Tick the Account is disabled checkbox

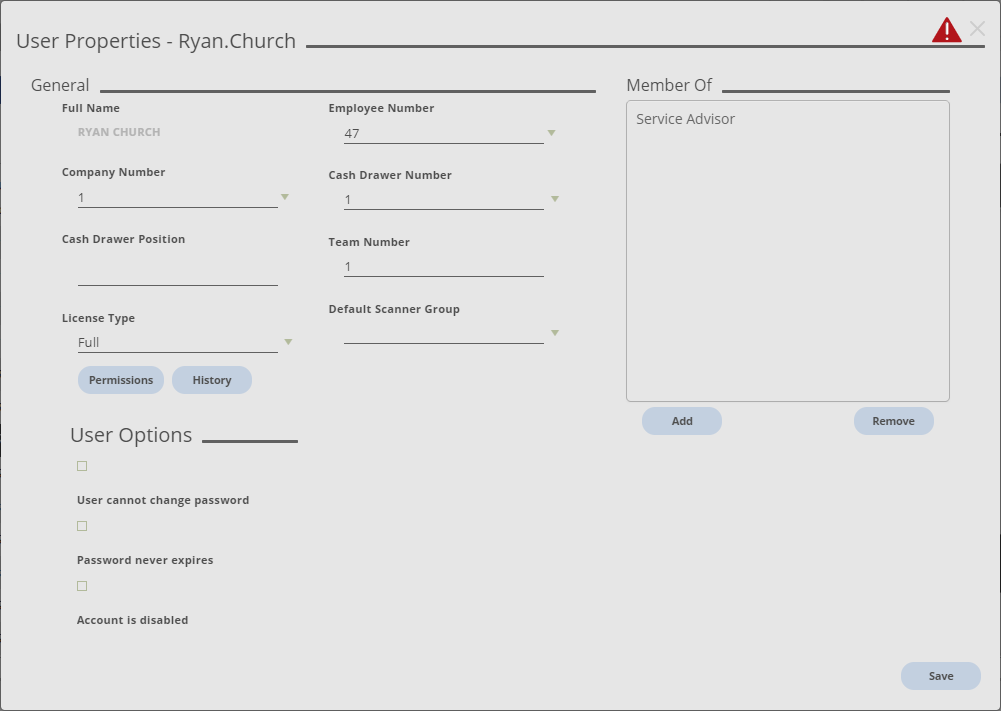pos(82,586)
